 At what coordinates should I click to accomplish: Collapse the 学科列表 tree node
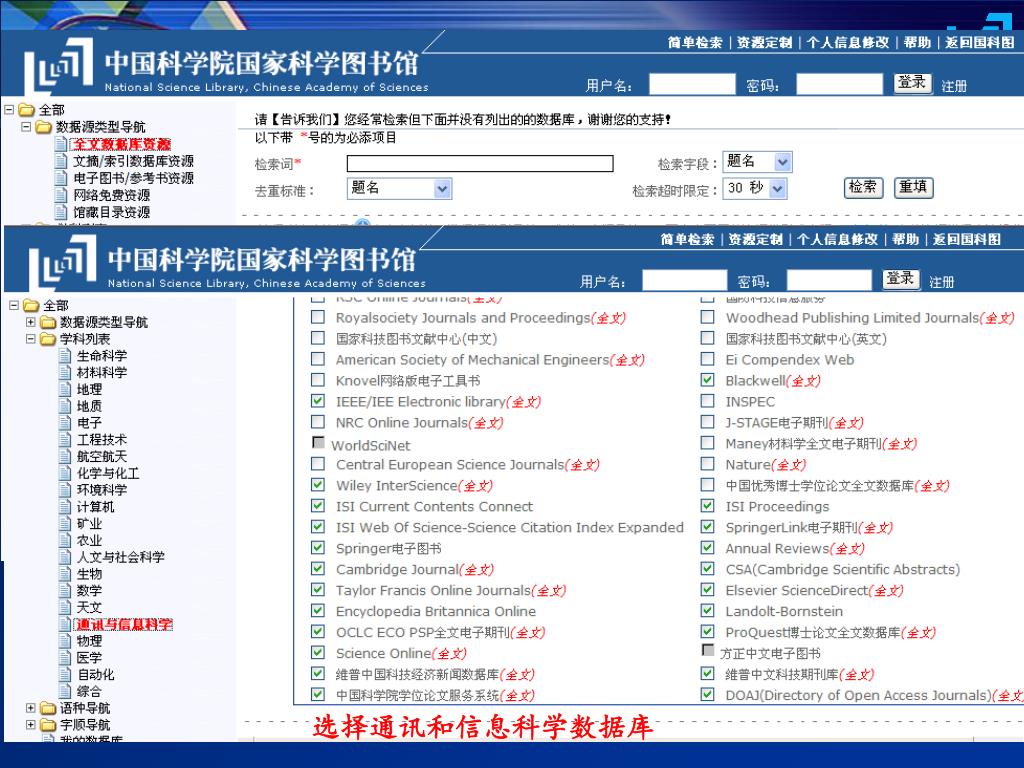(31, 339)
